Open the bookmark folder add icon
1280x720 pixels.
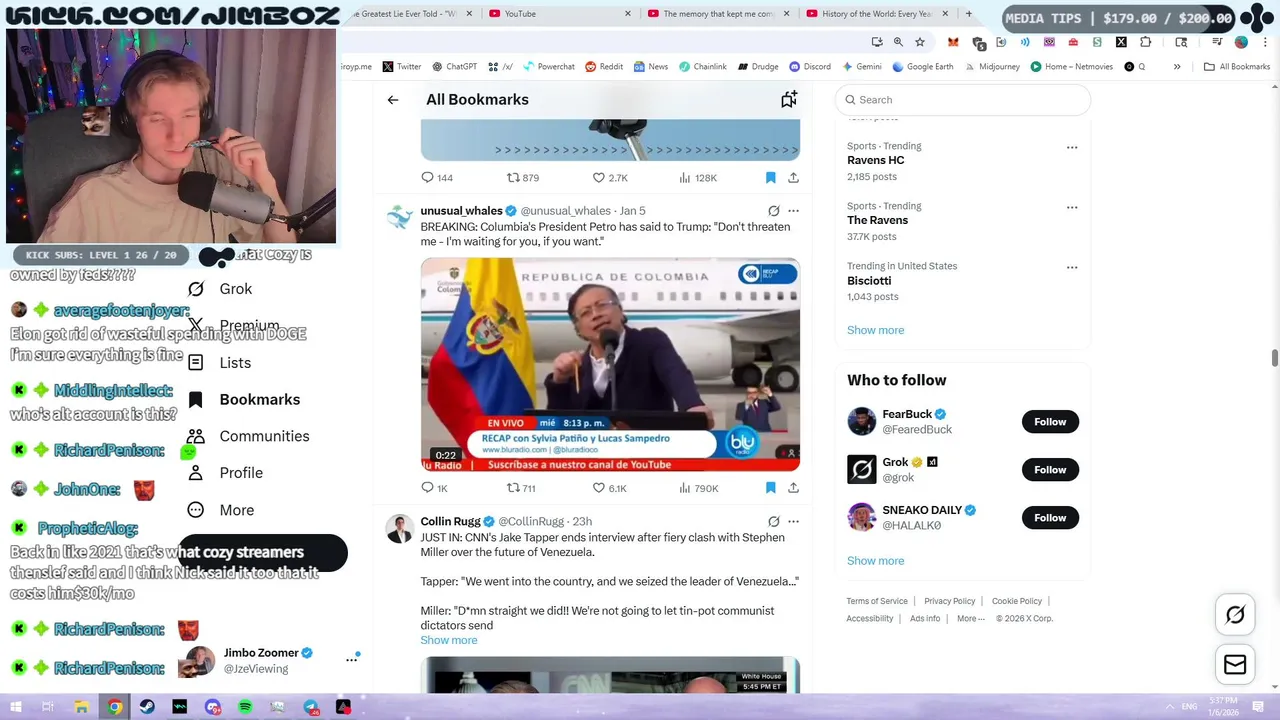[x=789, y=99]
